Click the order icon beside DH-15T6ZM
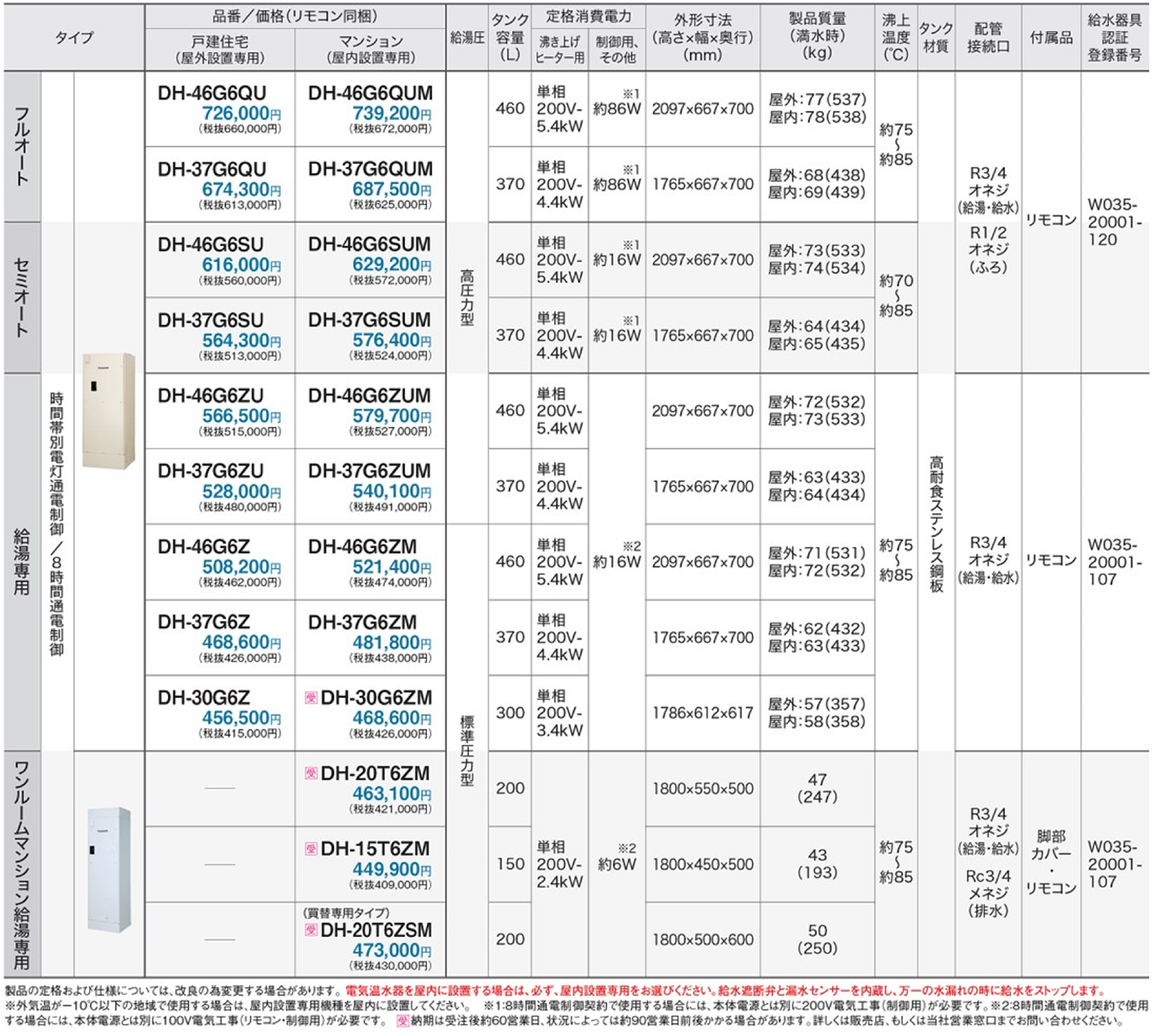Image resolution: width=1154 pixels, height=1036 pixels. pyautogui.click(x=311, y=849)
